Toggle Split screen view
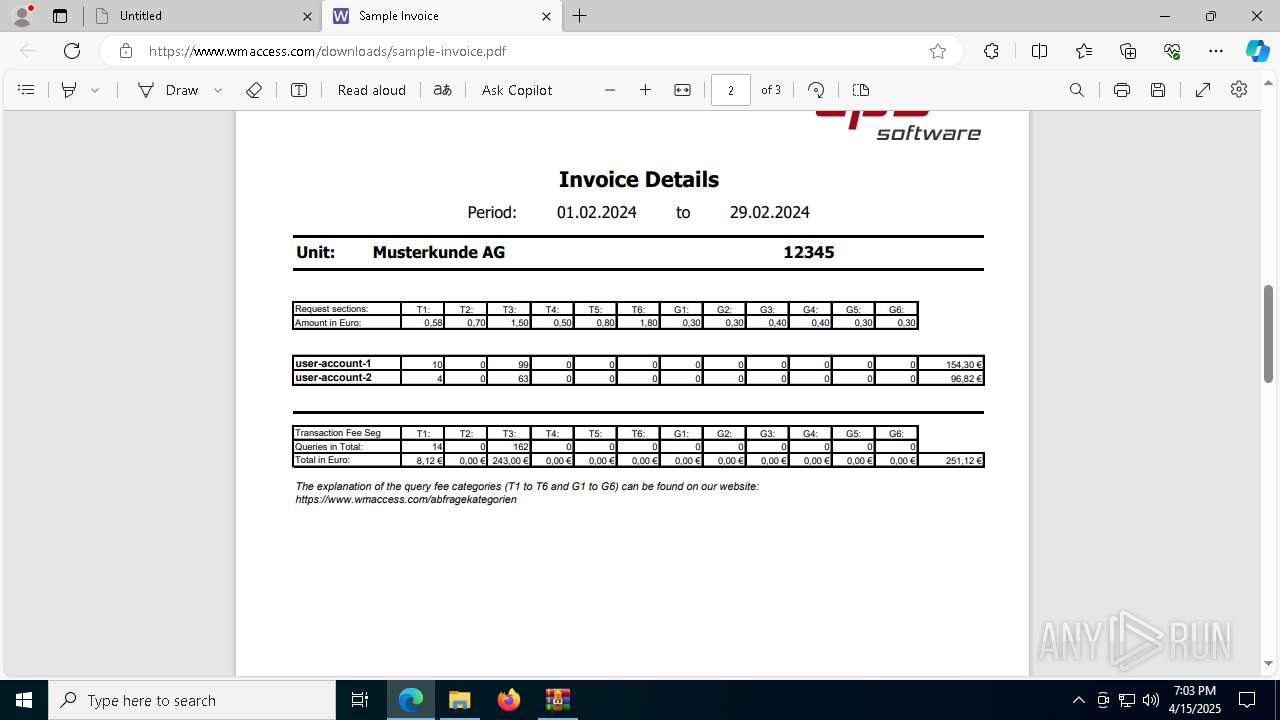 [x=1039, y=51]
